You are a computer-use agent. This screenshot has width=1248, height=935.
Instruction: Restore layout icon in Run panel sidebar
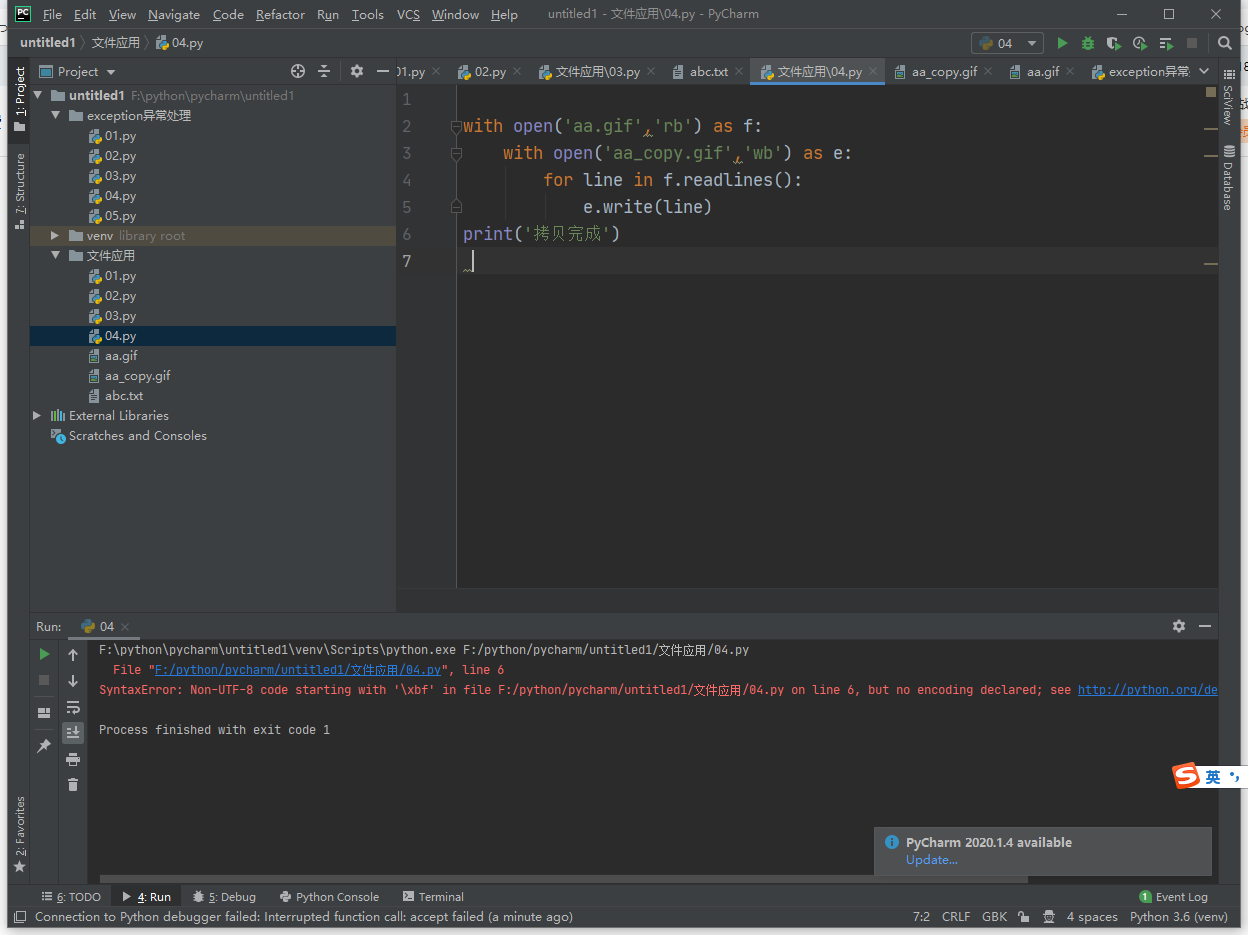click(x=44, y=713)
